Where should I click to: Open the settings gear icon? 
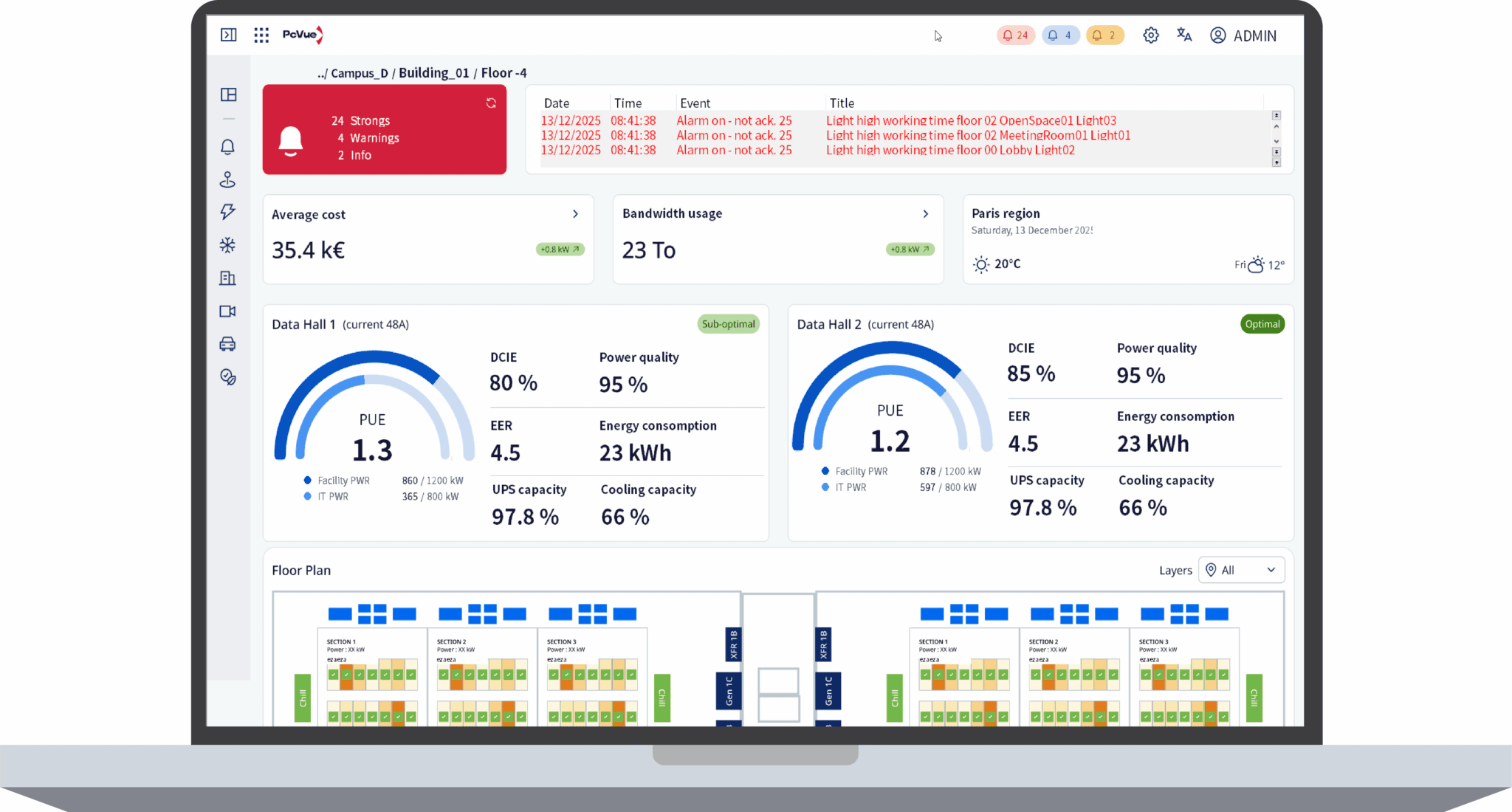(x=1151, y=35)
